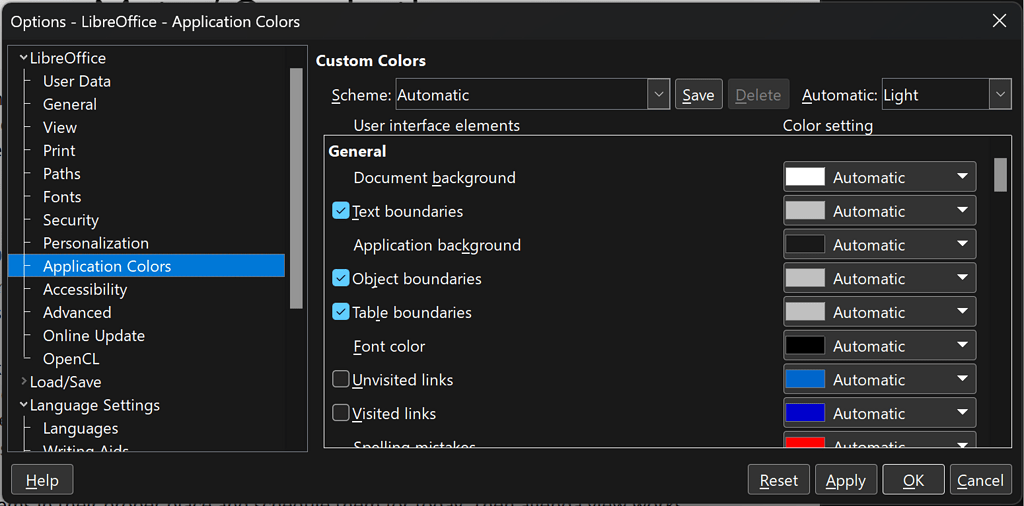
Task: Select Personalization in the options tree
Action: click(96, 243)
